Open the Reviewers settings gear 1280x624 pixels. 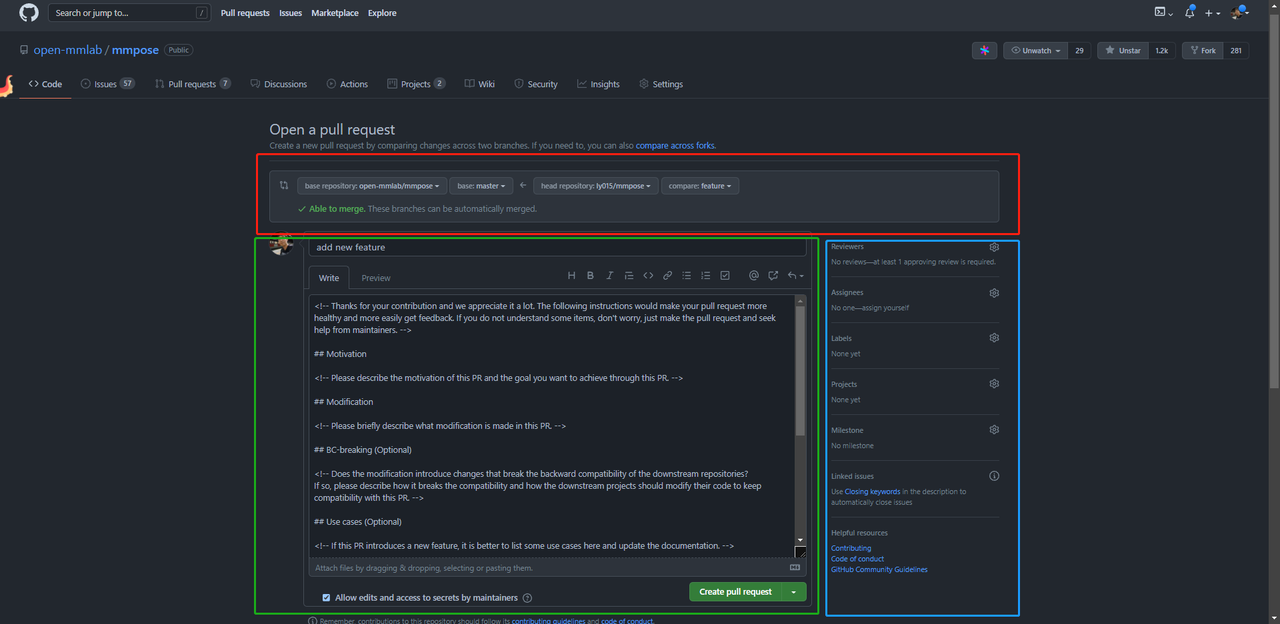(x=993, y=246)
